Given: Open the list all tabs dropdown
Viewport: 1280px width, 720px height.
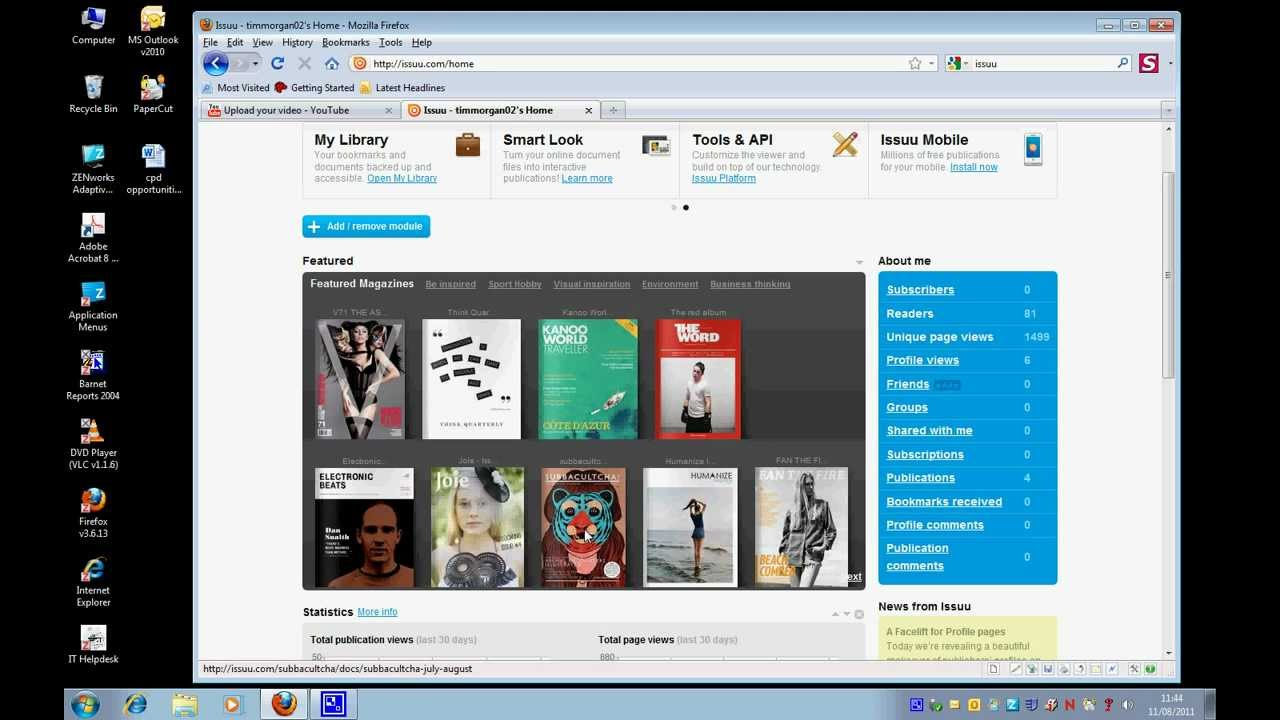Looking at the screenshot, I should tap(1168, 110).
